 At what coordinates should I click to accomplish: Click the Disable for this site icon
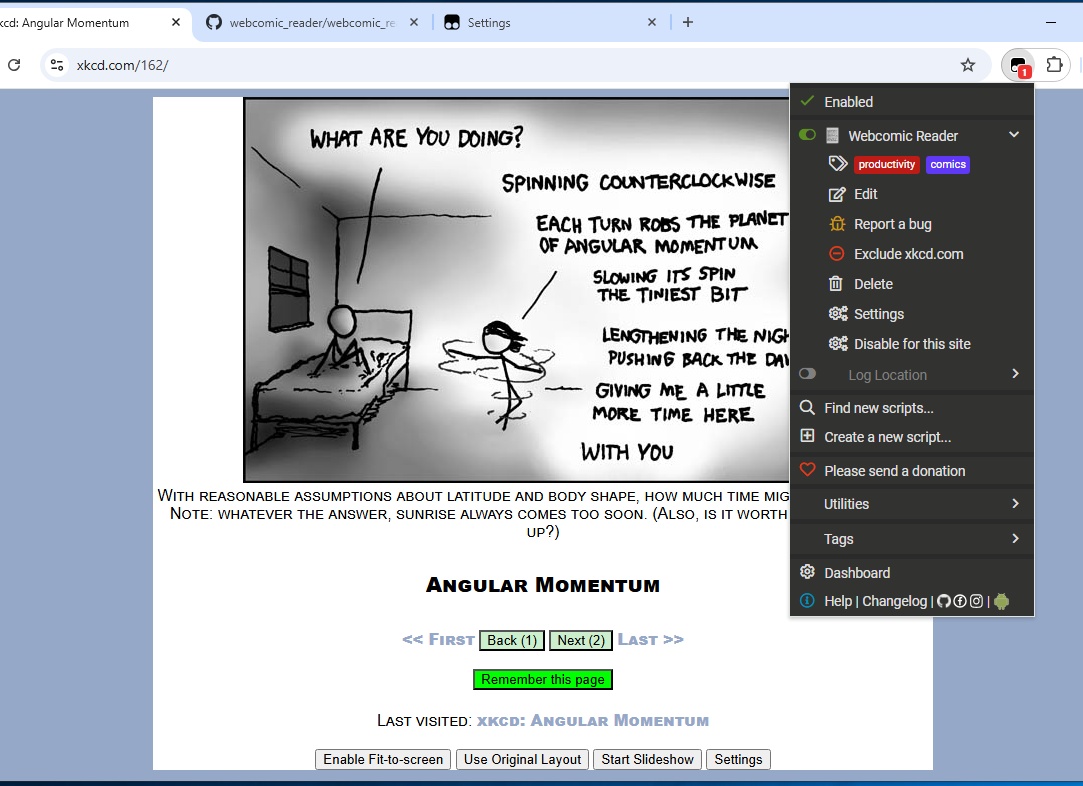[838, 343]
